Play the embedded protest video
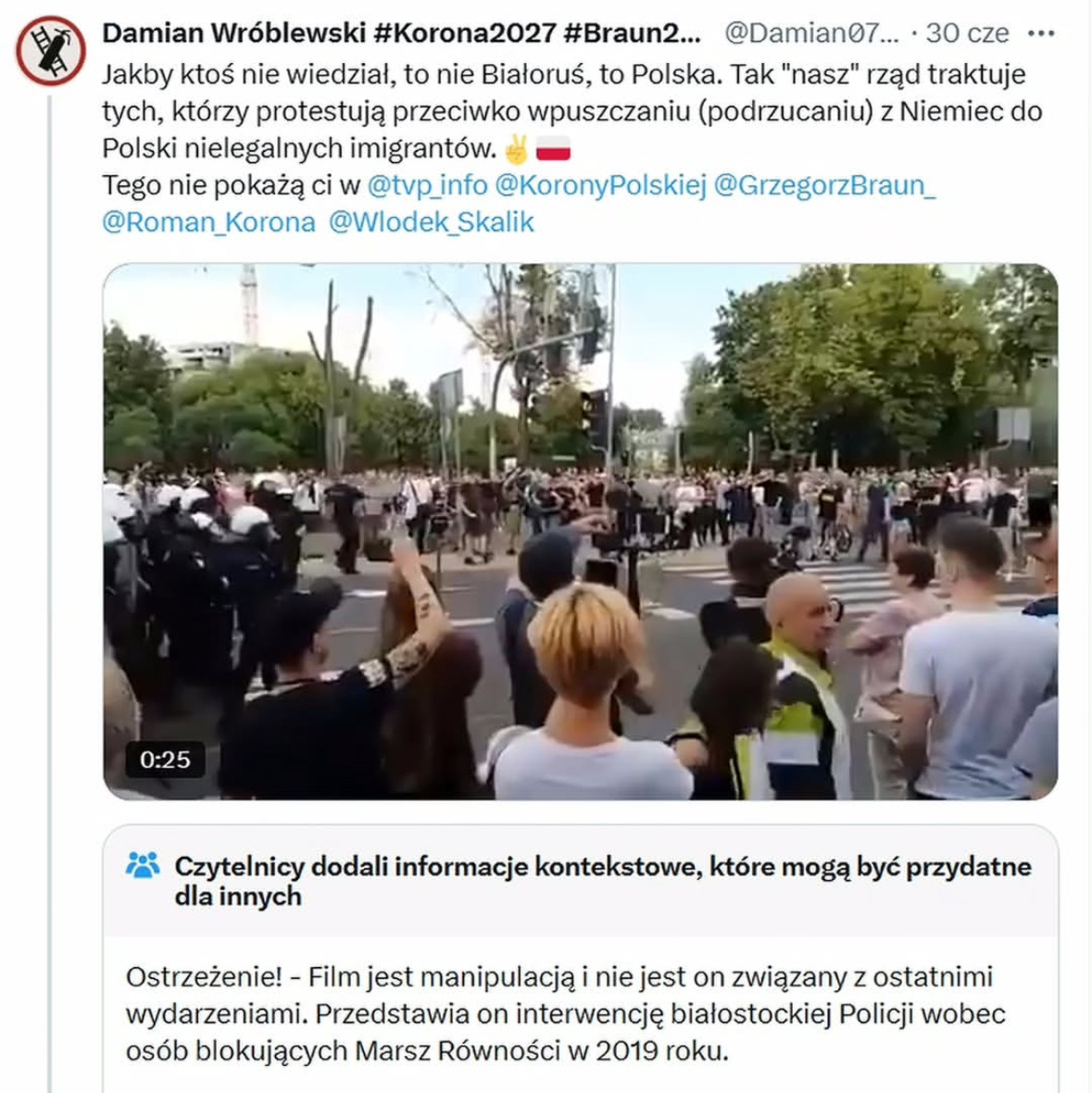This screenshot has height=1093, width=1092. tap(581, 531)
